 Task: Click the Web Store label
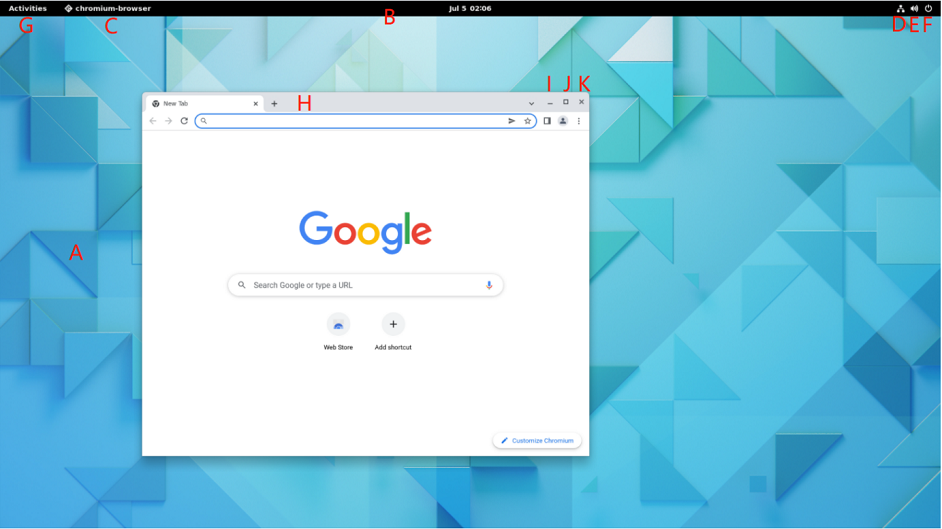[x=338, y=347]
